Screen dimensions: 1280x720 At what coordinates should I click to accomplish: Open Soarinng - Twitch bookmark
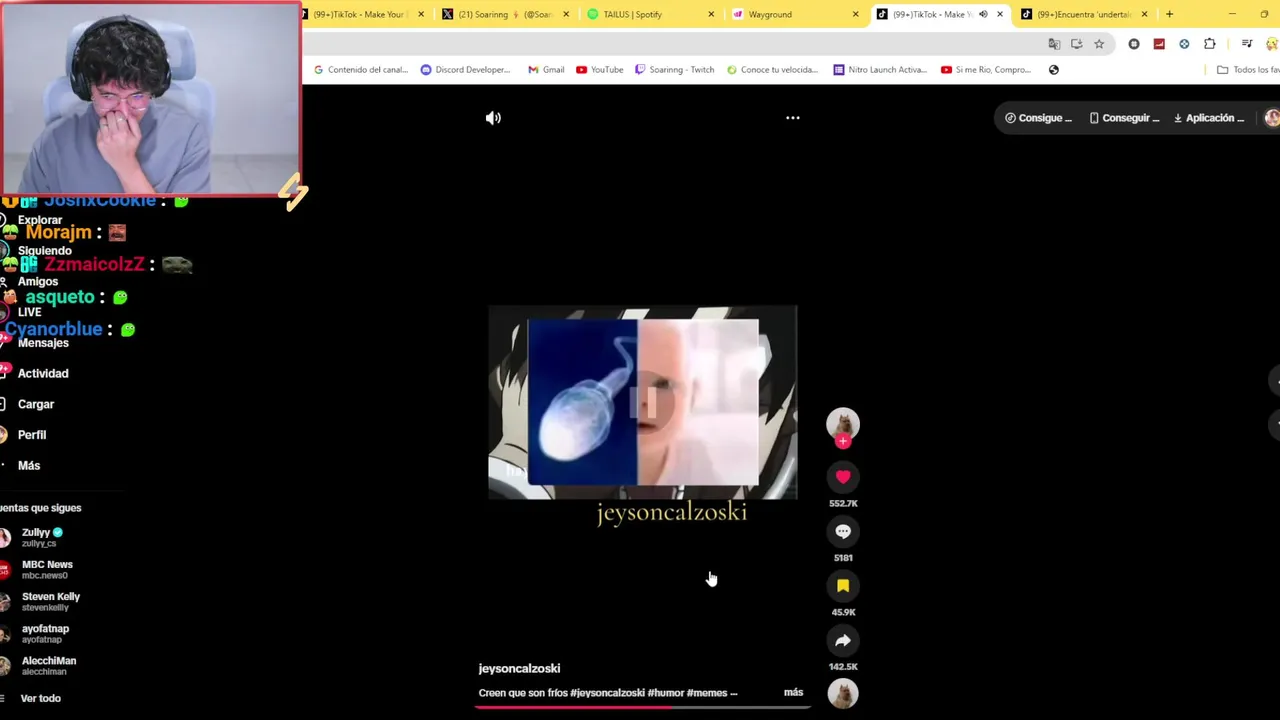(x=675, y=70)
